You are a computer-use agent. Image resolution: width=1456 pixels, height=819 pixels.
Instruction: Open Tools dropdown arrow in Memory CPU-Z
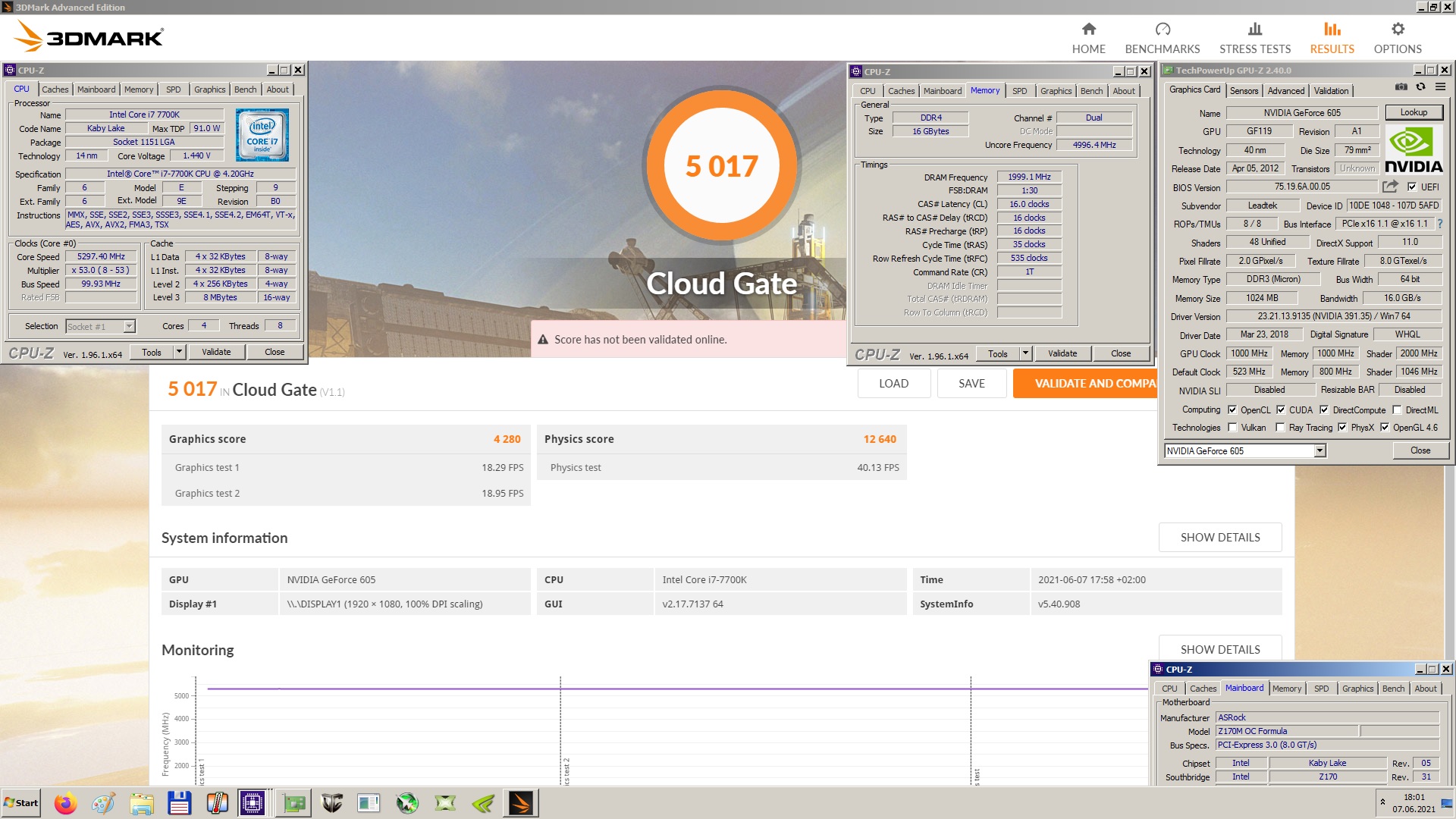pos(1025,353)
